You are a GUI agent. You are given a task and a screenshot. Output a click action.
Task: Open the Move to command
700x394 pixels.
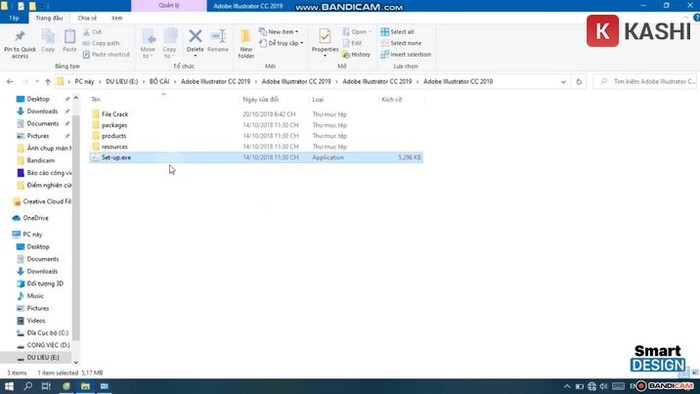[148, 43]
